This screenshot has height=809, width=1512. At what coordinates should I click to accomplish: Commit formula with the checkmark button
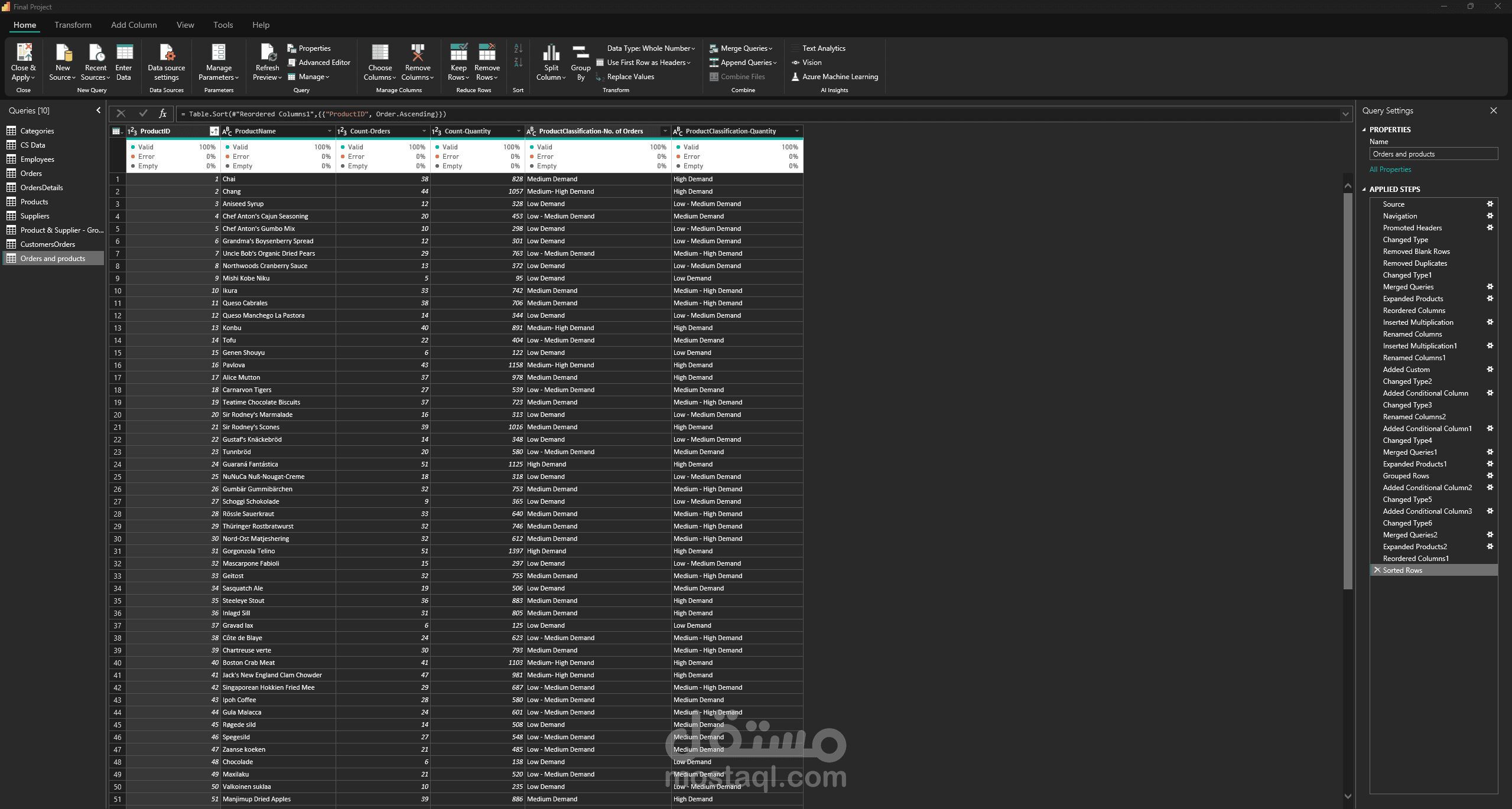point(143,113)
